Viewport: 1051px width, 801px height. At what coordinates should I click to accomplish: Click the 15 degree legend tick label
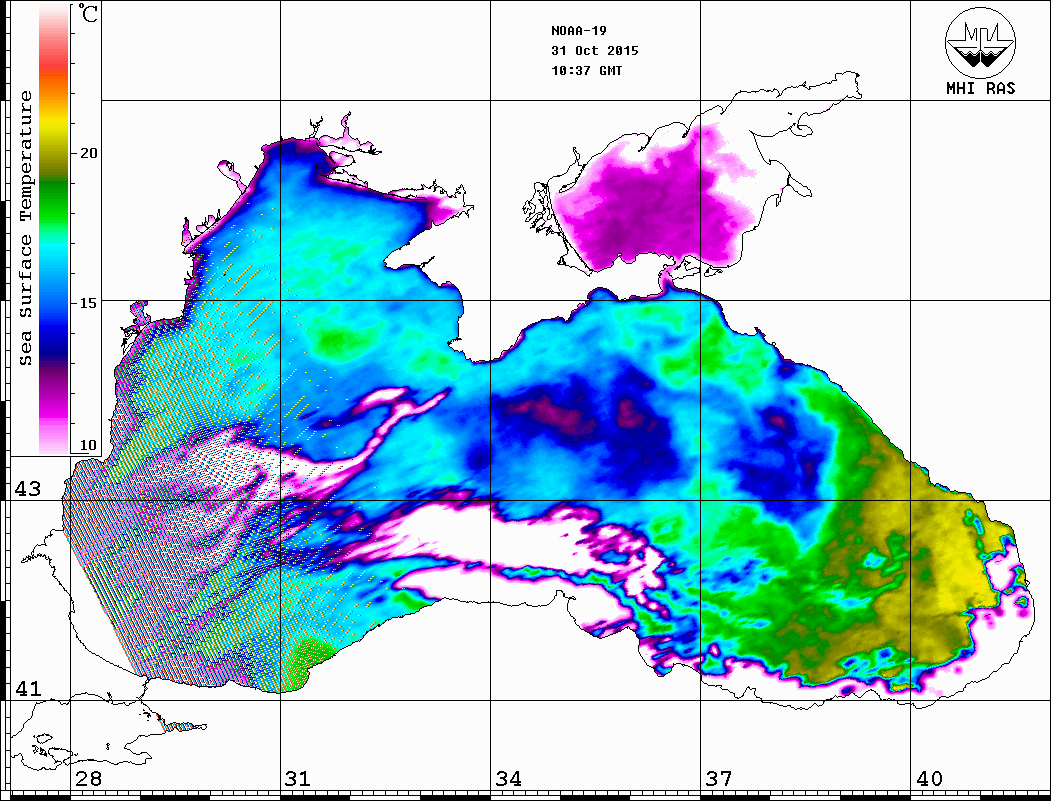tap(88, 303)
